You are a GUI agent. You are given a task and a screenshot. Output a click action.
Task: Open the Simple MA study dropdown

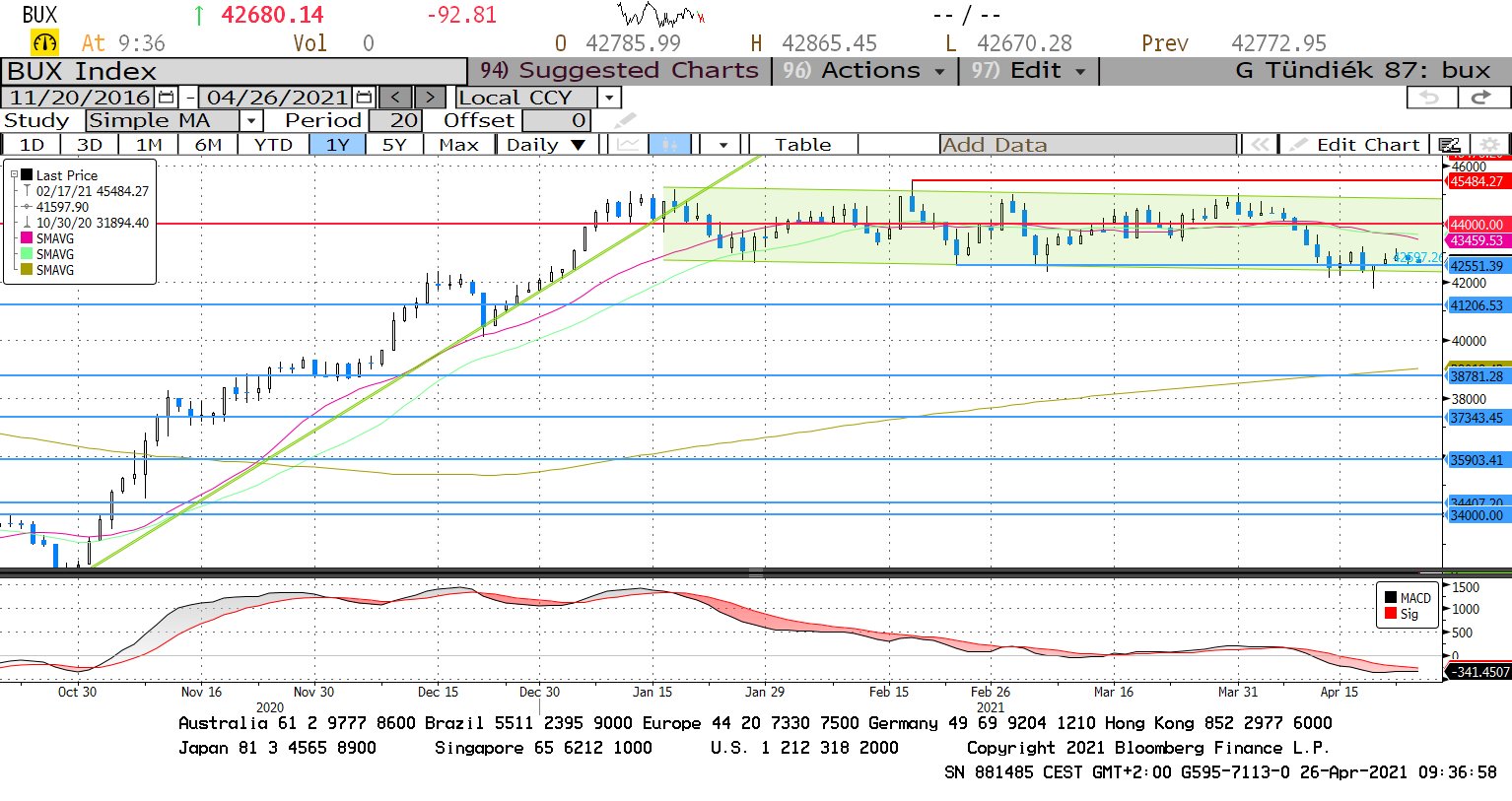click(251, 121)
